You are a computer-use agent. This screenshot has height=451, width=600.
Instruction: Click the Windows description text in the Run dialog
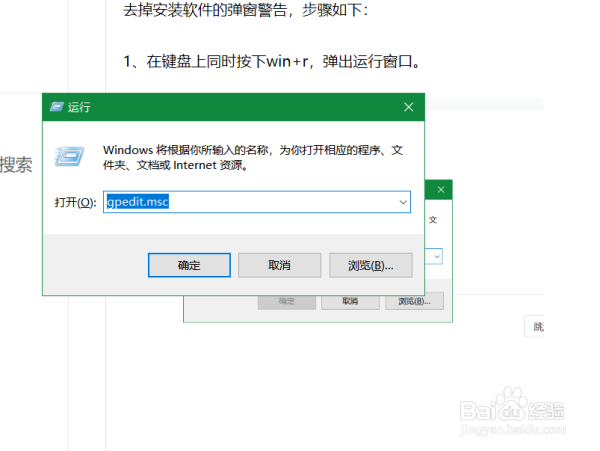click(x=253, y=157)
